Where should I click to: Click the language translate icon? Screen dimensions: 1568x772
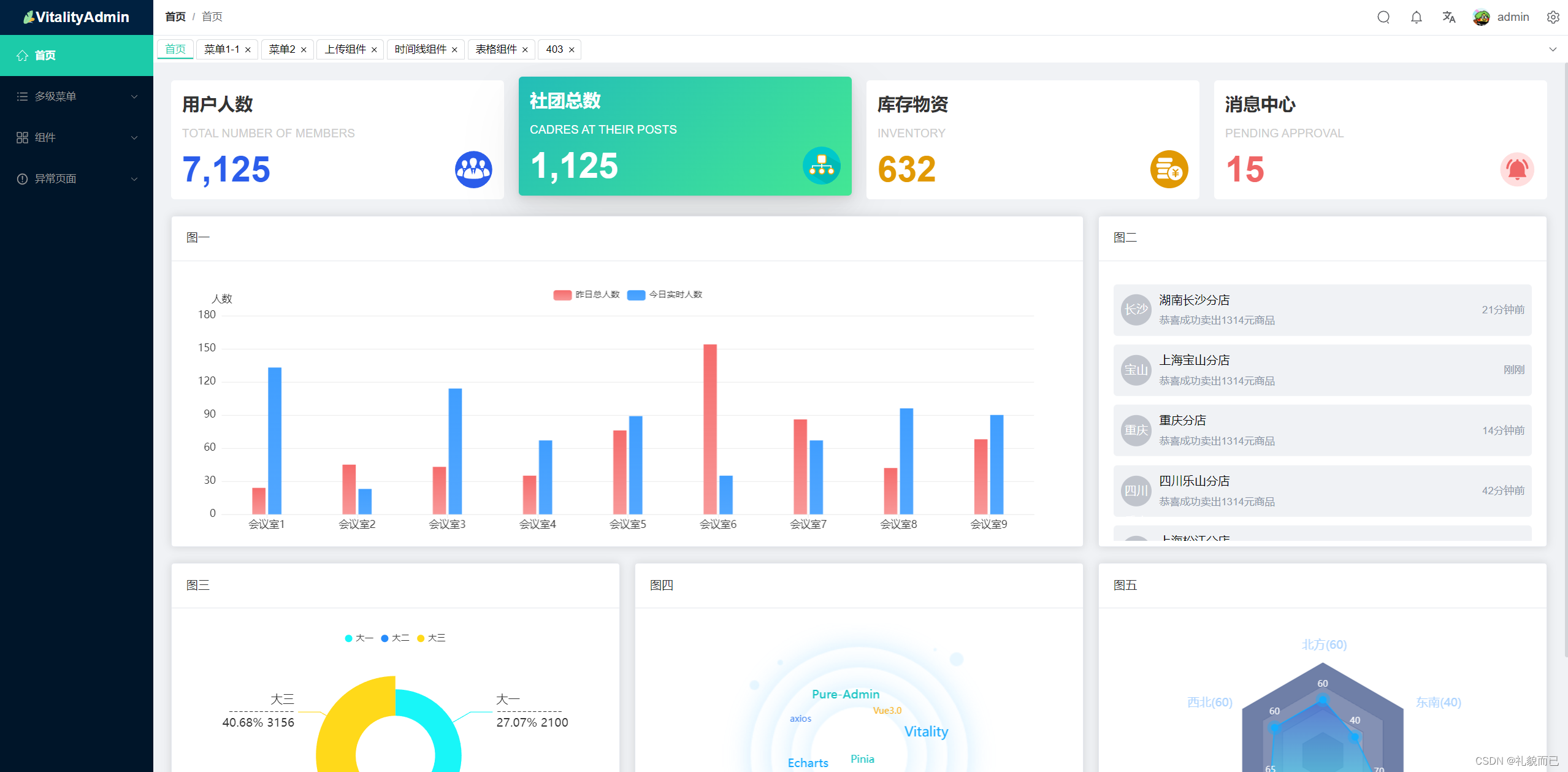pos(1448,17)
